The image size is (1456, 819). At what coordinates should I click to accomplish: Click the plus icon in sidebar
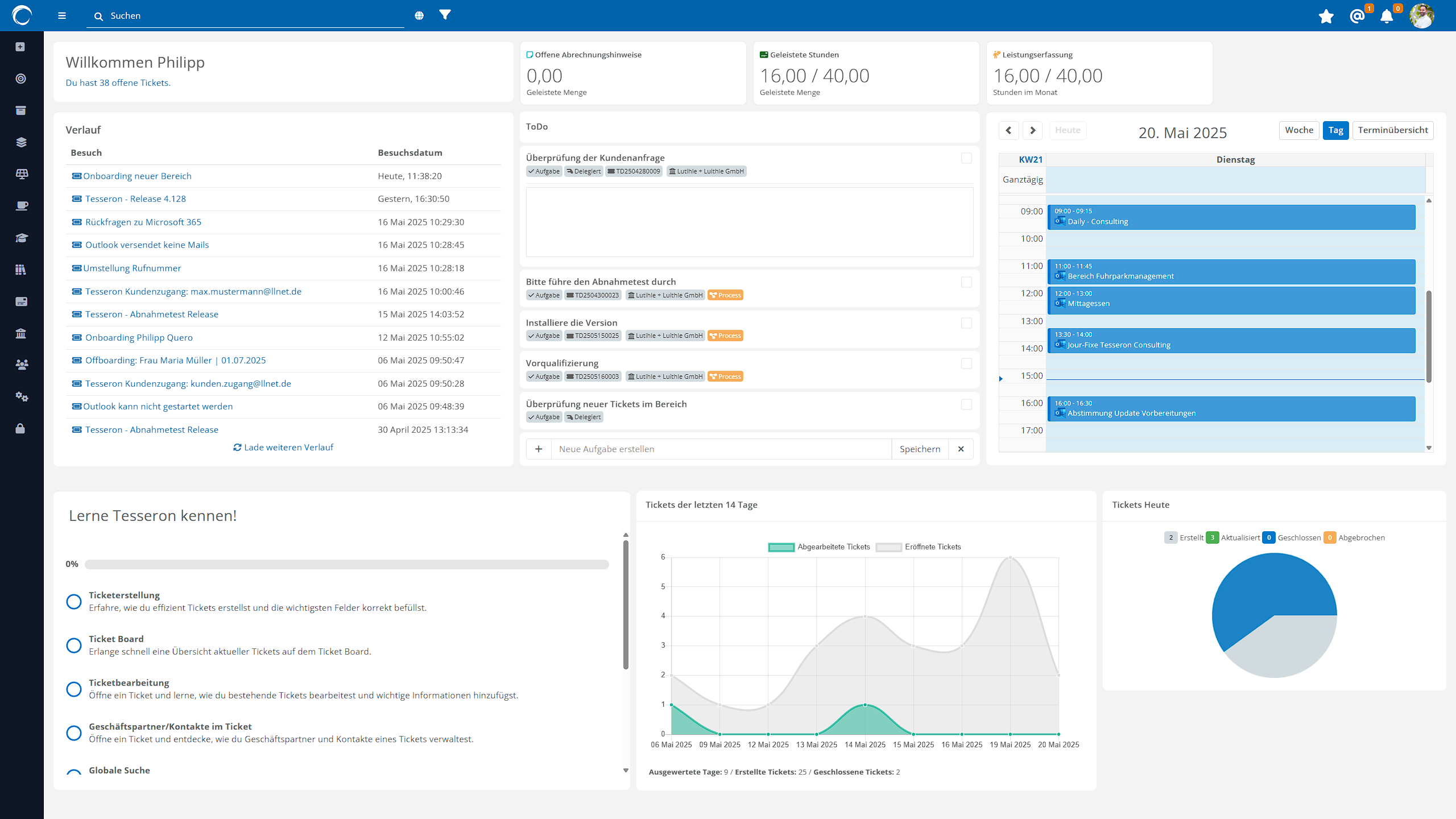click(20, 47)
